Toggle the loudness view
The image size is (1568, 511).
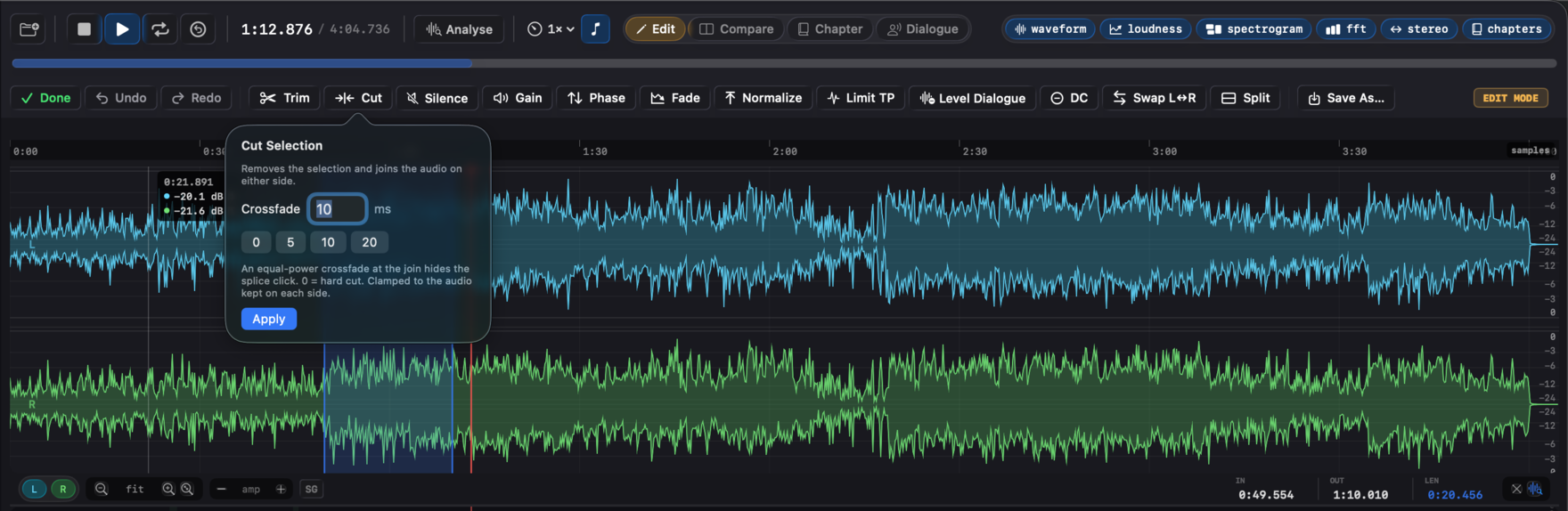tap(1146, 29)
